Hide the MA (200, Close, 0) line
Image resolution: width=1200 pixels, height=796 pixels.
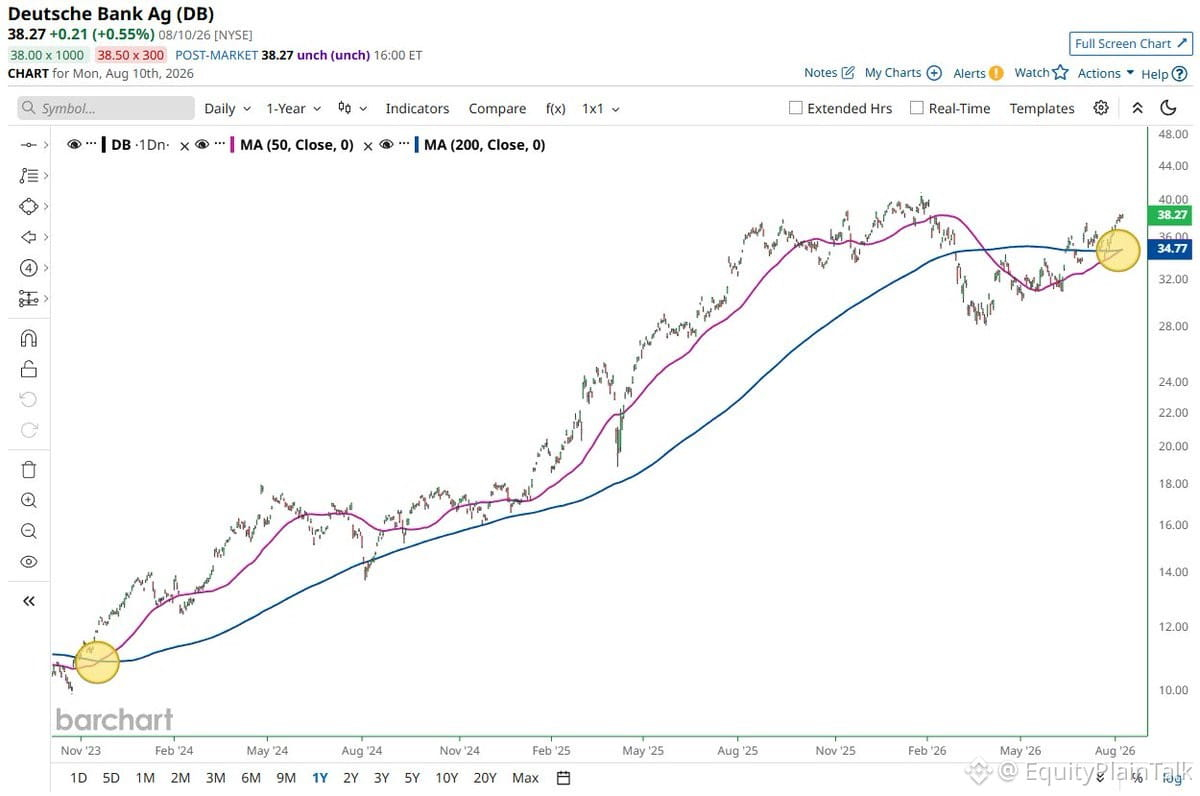(386, 145)
